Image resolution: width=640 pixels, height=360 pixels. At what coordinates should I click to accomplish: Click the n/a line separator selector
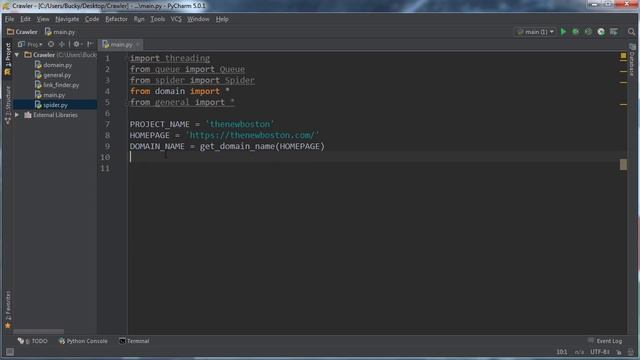point(579,352)
